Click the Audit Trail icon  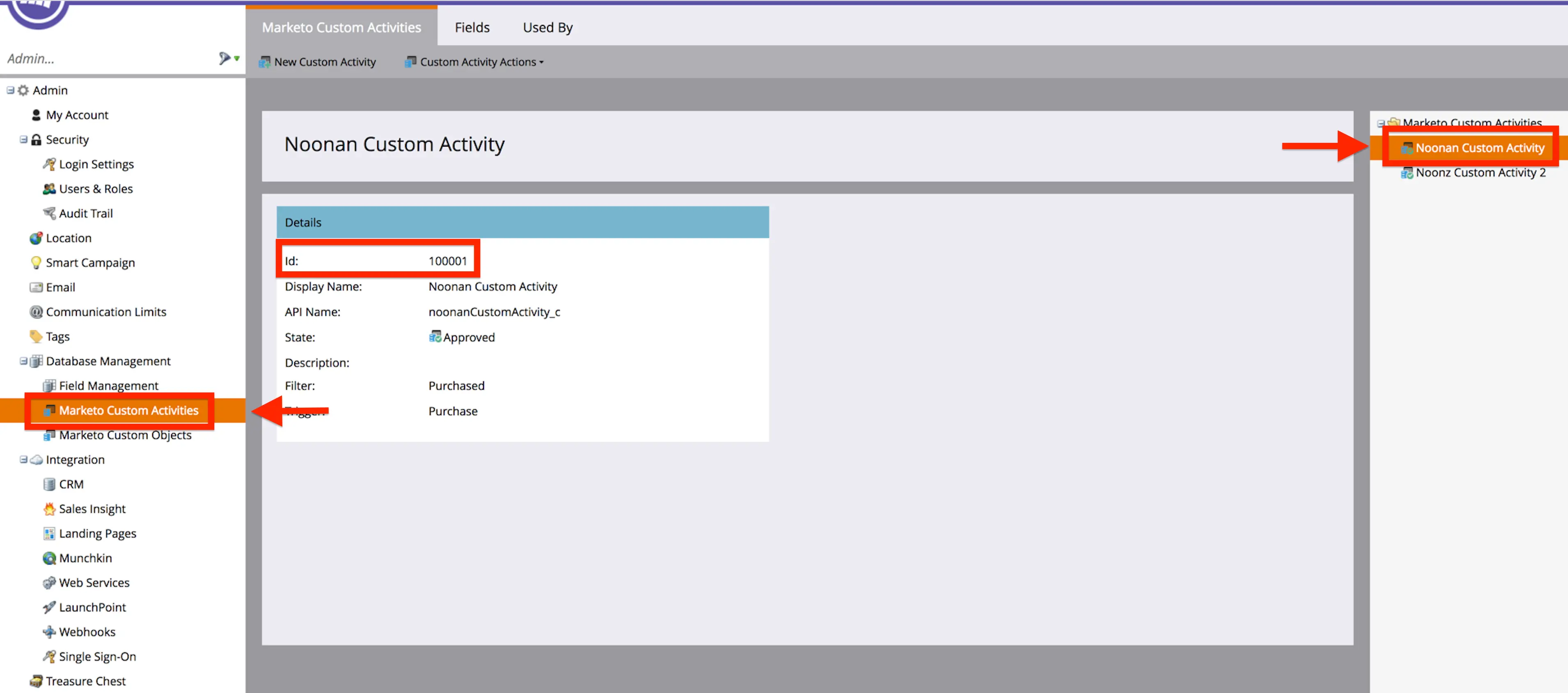[x=49, y=213]
